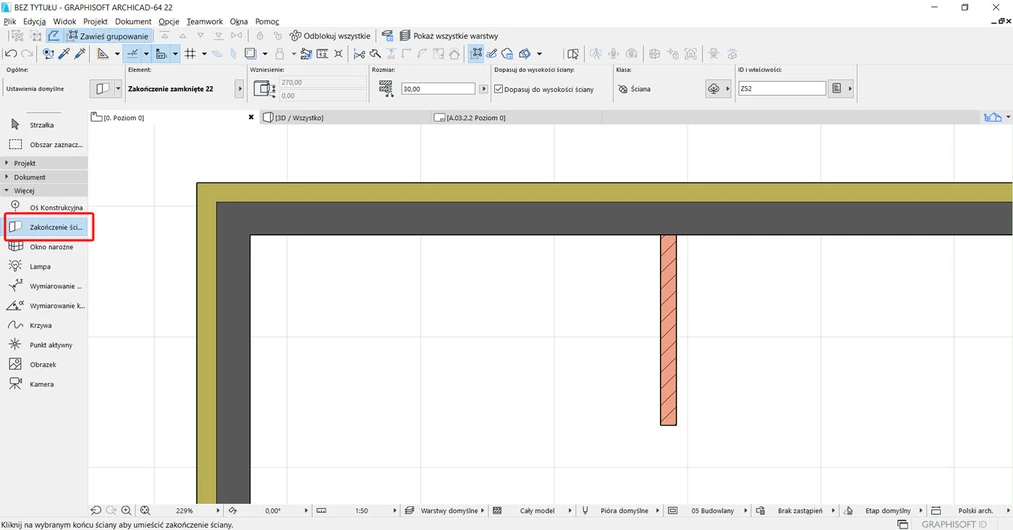Select the Punkt aktywny hotspot tool
This screenshot has width=1013, height=530.
[45, 345]
